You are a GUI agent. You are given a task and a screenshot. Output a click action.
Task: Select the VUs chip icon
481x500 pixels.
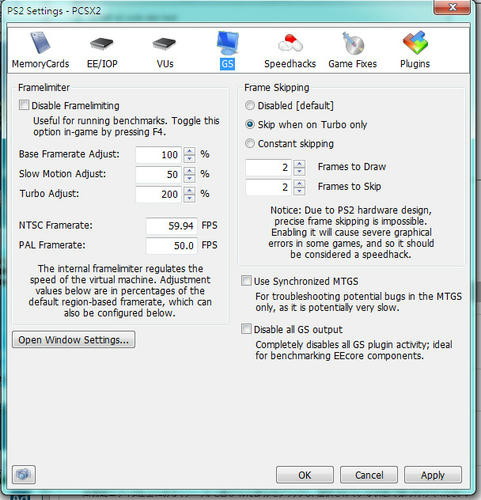[164, 44]
